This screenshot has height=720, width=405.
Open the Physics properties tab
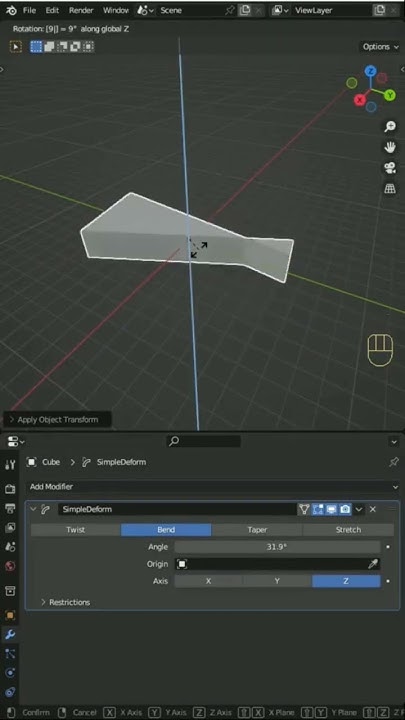[x=10, y=673]
